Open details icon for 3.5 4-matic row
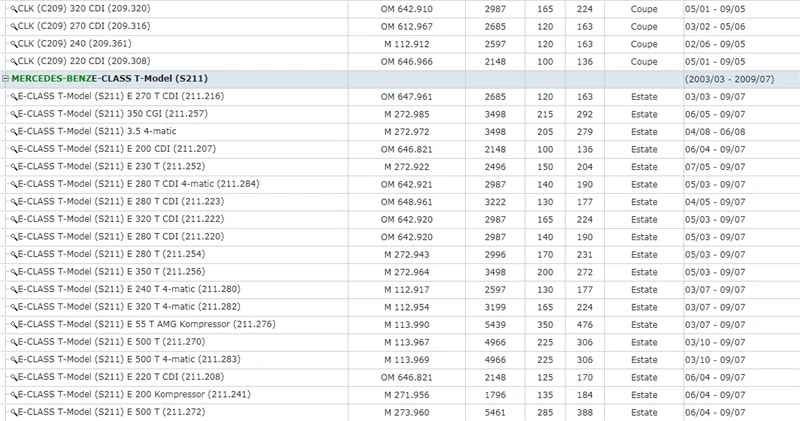This screenshot has width=800, height=421. pos(14,132)
